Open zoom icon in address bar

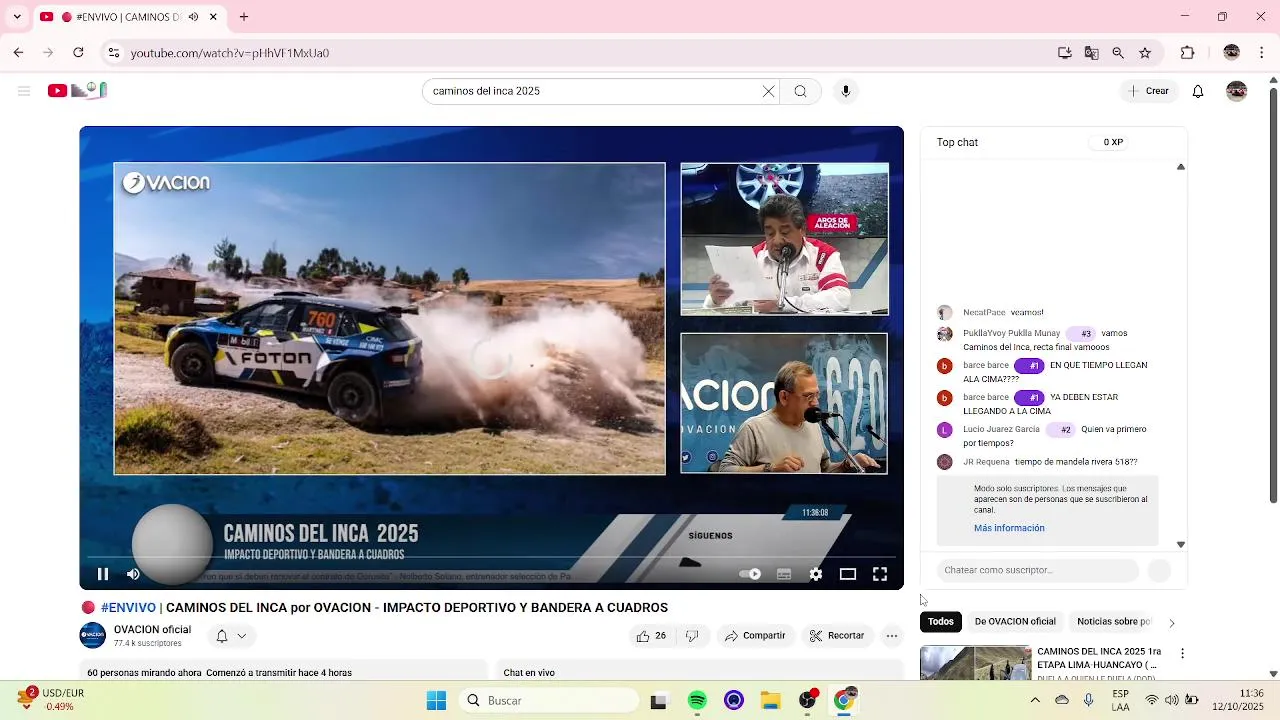(1118, 53)
